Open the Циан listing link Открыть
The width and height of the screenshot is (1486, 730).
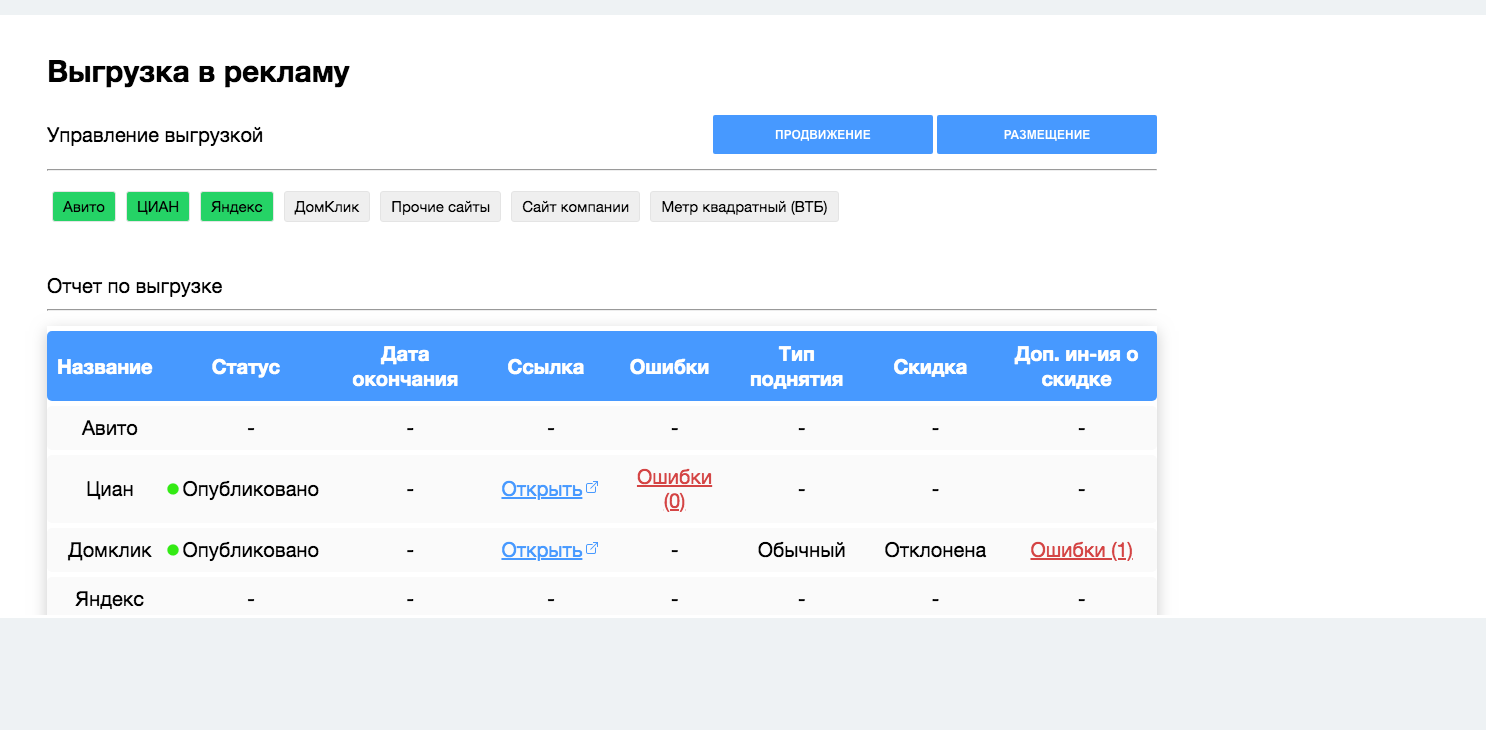pos(542,489)
